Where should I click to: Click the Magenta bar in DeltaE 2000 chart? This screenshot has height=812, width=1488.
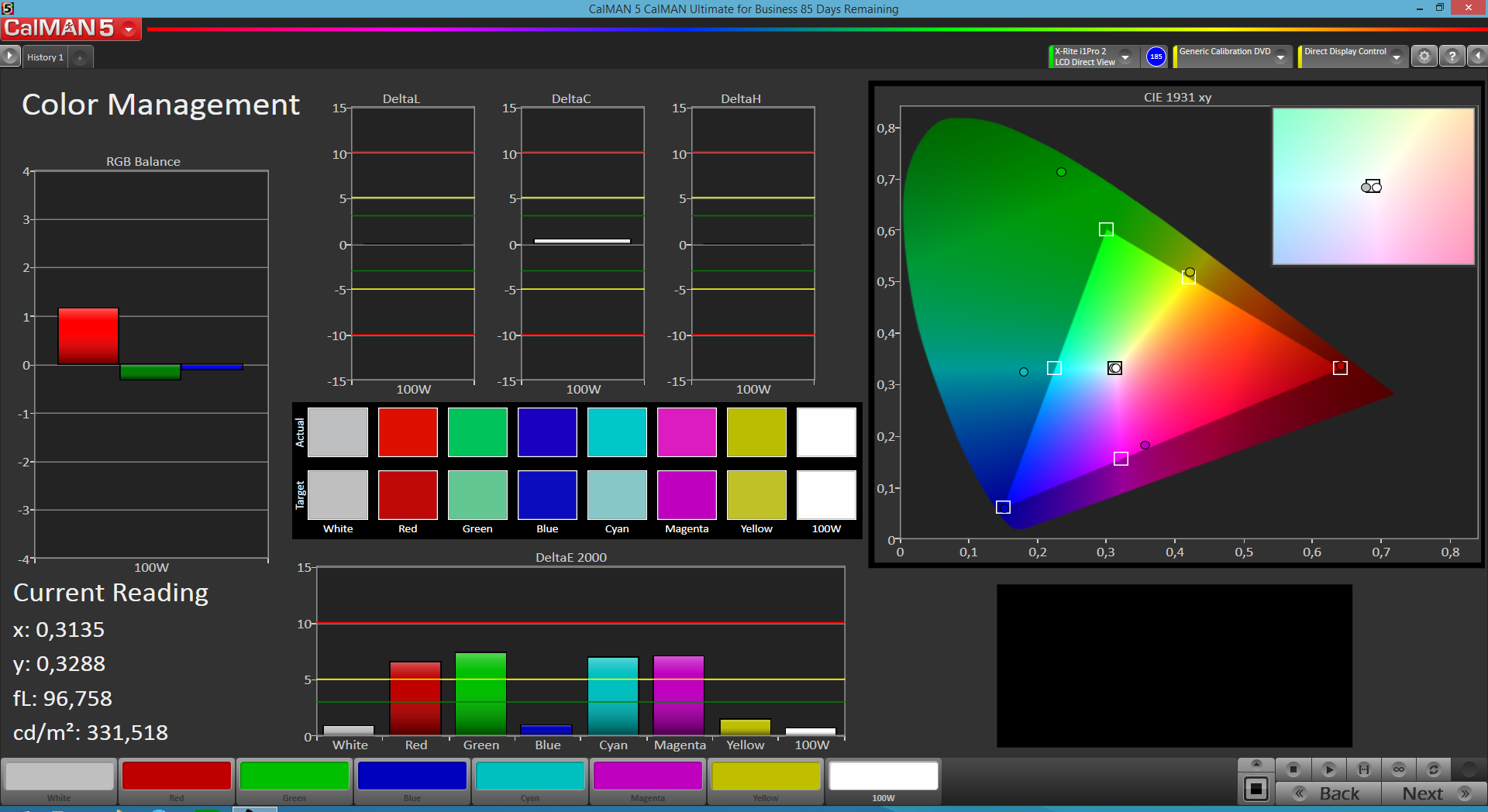[x=679, y=695]
